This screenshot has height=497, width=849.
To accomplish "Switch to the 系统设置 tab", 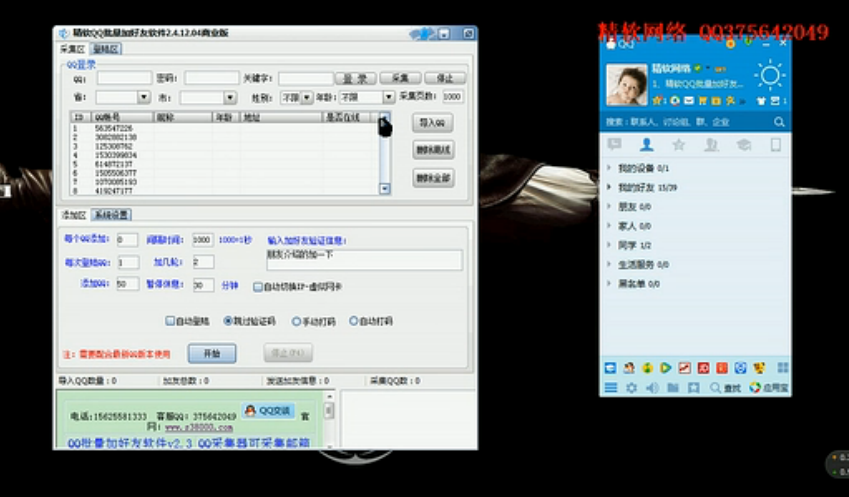I will pyautogui.click(x=111, y=215).
